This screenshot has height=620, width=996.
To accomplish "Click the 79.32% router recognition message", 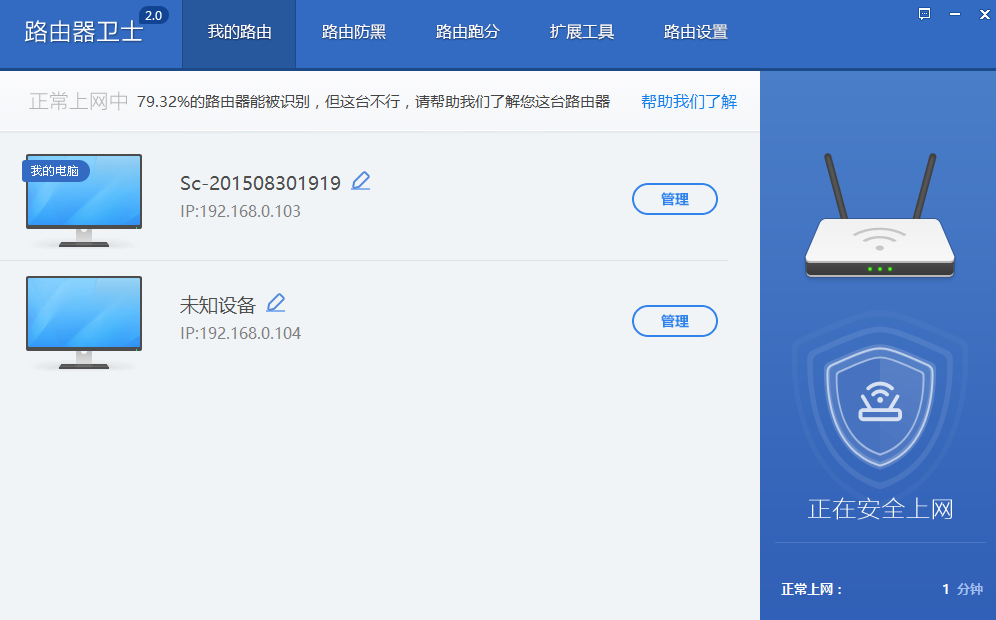I will (x=374, y=102).
